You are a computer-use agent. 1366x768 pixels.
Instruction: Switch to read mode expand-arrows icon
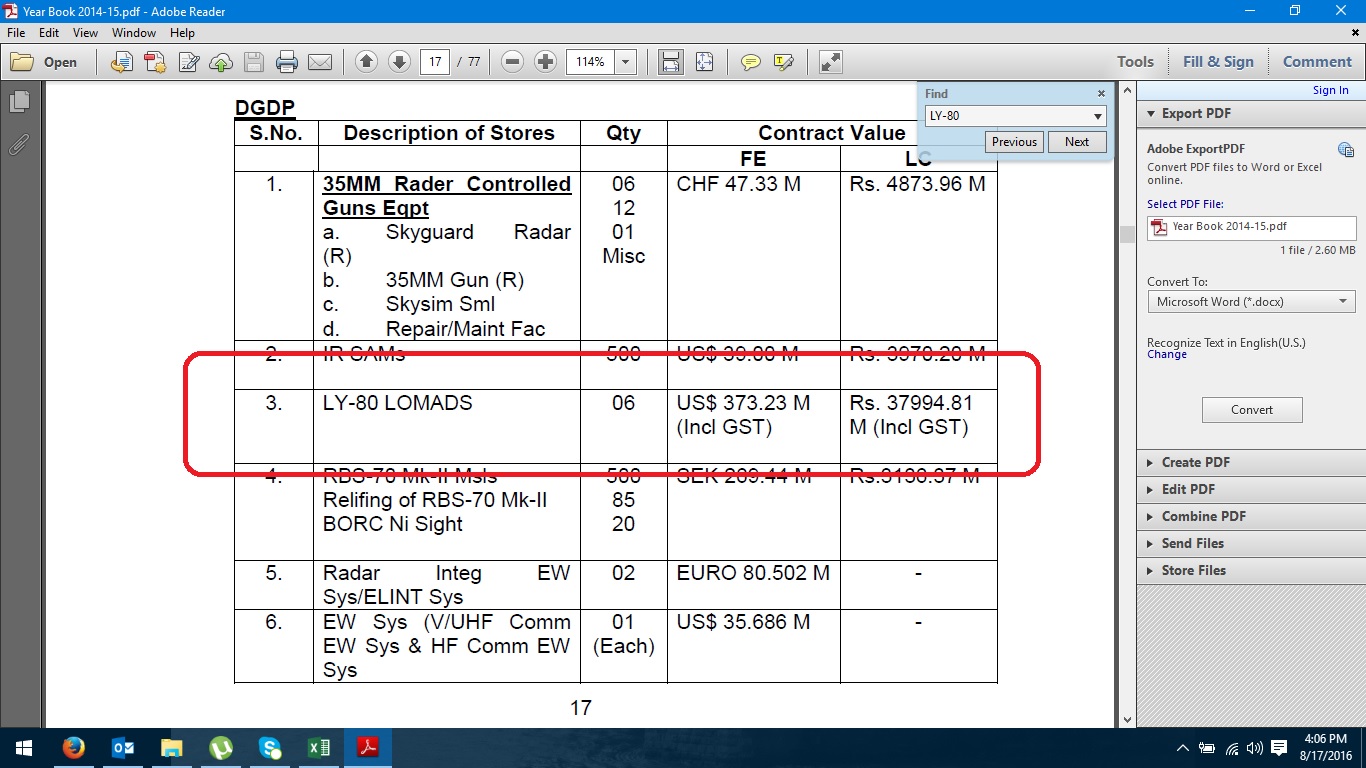[x=830, y=62]
